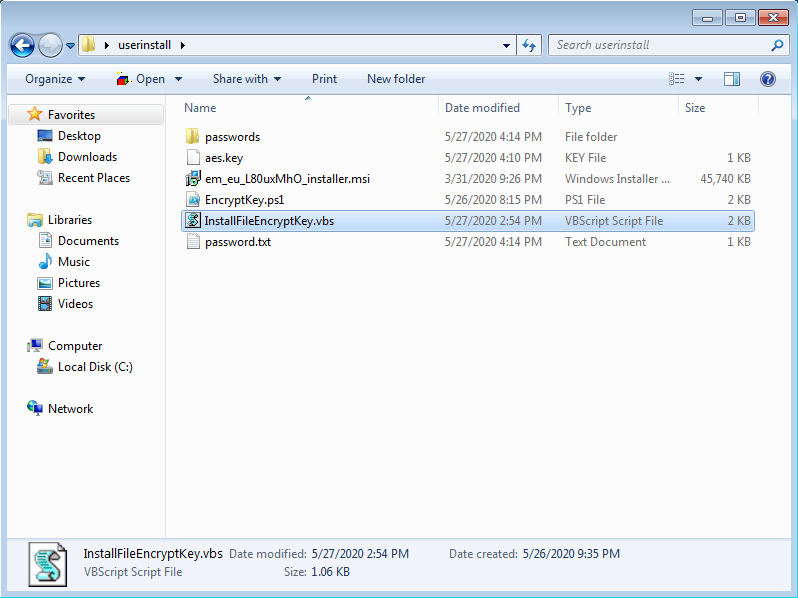The image size is (798, 598).
Task: Go back with the Back arrow button
Action: pos(22,46)
